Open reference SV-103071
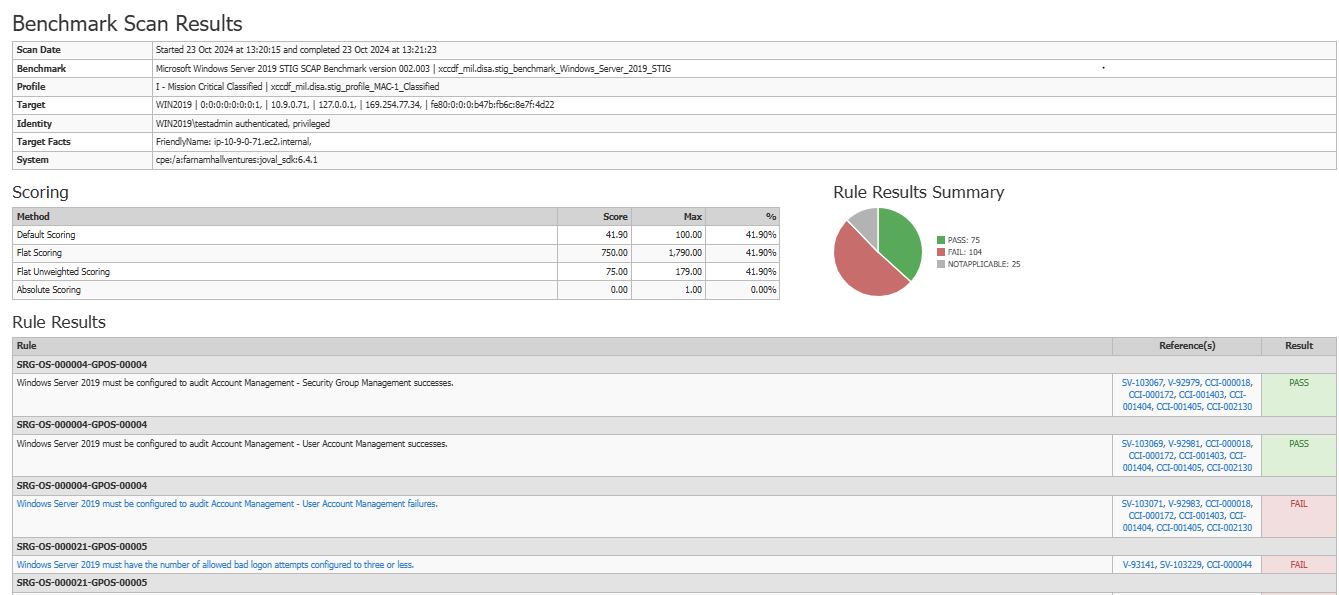Screen dimensions: 1339x595 point(1144,504)
